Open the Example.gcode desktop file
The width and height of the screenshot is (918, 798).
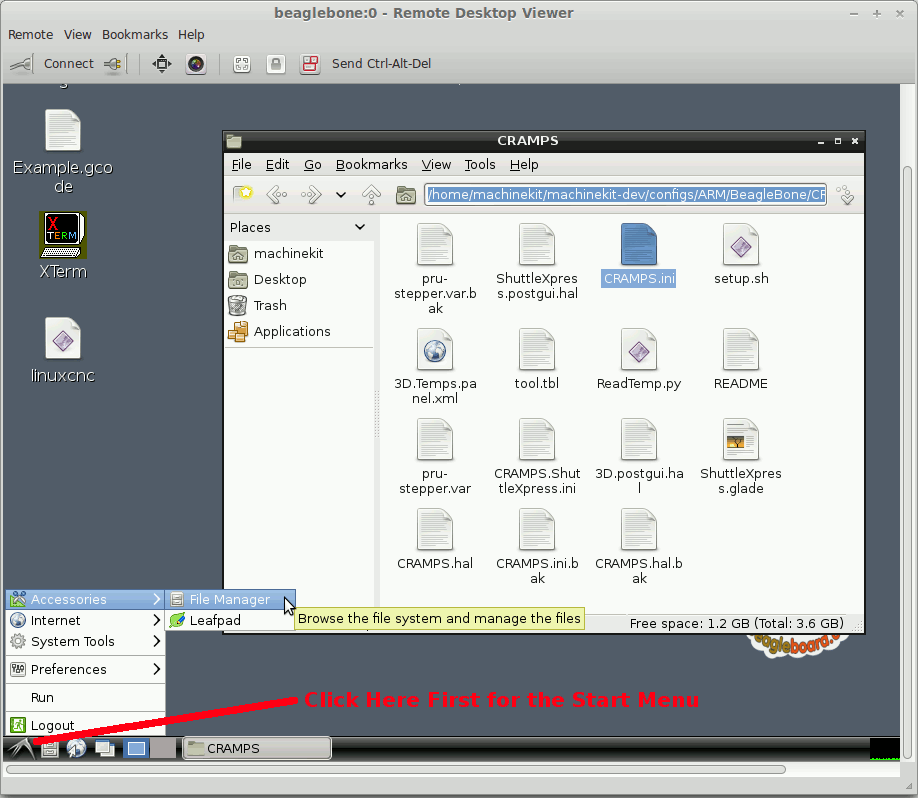(x=63, y=152)
